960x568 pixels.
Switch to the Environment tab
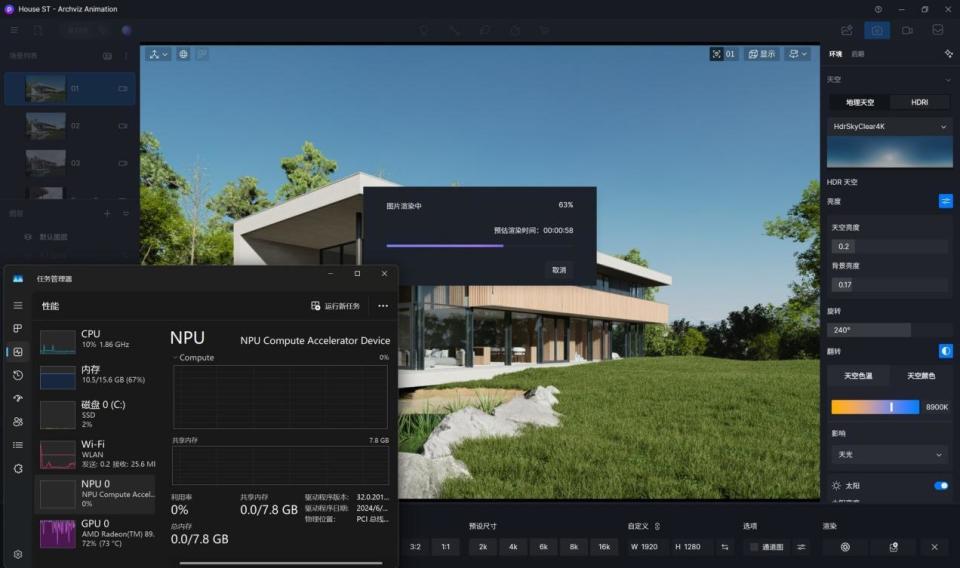pyautogui.click(x=835, y=54)
